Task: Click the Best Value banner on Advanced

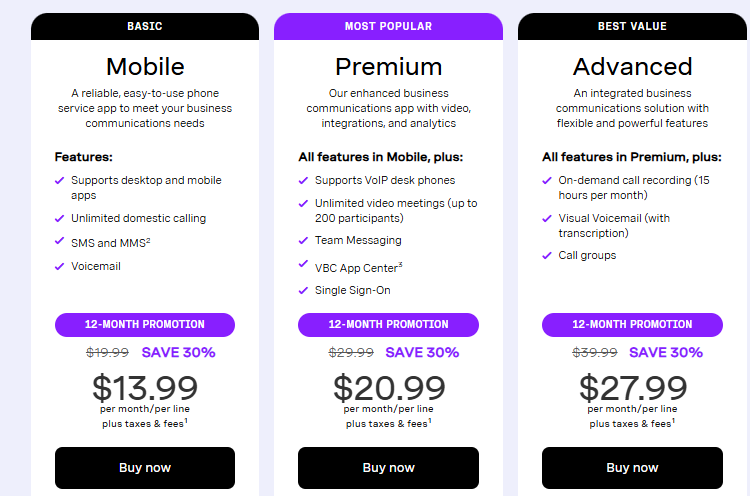Action: point(632,26)
